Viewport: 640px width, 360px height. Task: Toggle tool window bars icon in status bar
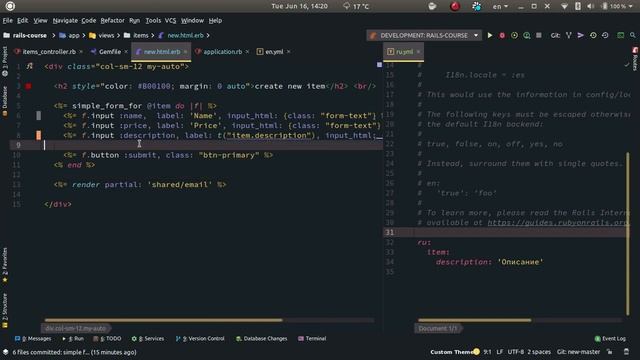(x=5, y=352)
